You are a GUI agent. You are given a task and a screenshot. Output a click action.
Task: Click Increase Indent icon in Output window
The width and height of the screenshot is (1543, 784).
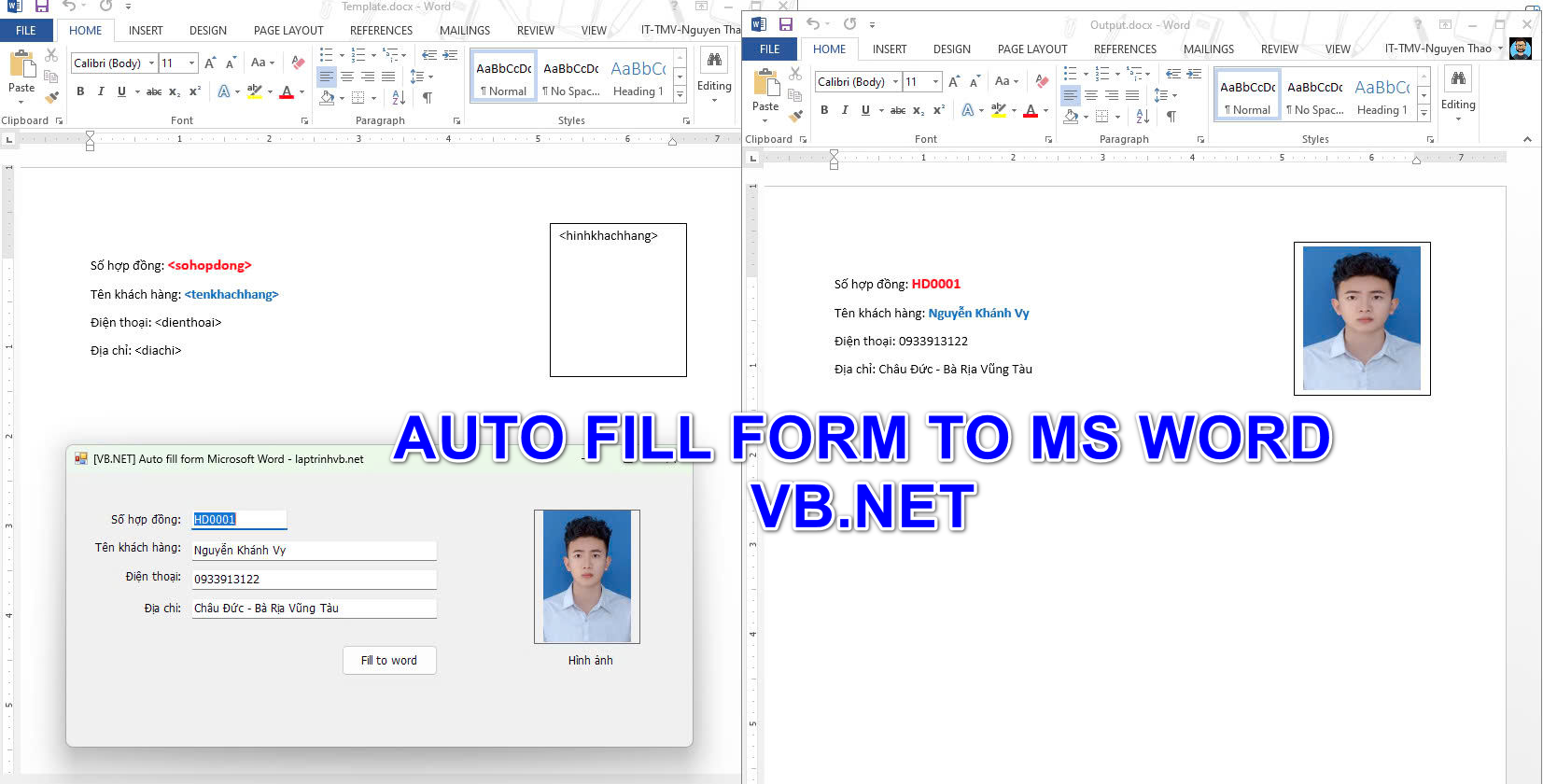pyautogui.click(x=1194, y=74)
